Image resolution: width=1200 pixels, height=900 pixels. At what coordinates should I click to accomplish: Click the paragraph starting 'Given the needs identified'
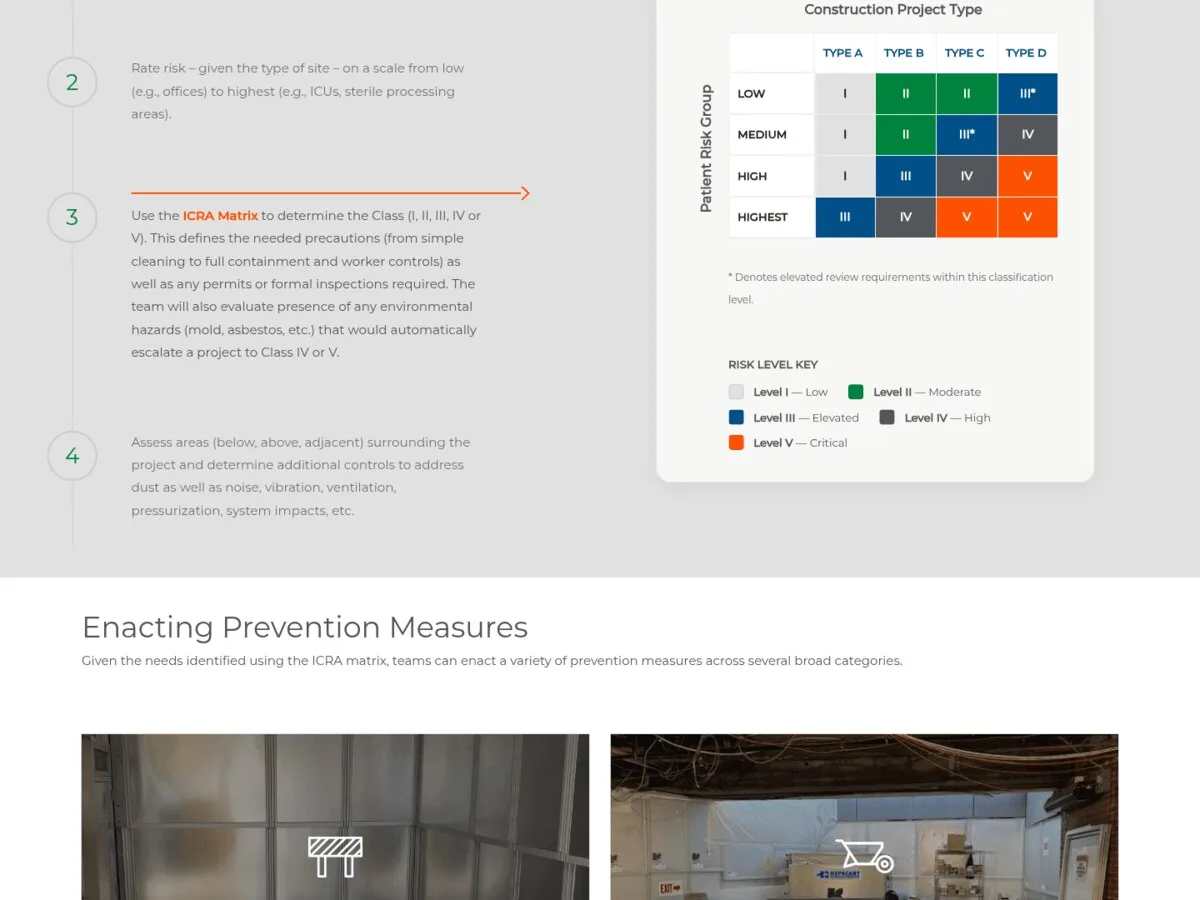492,661
